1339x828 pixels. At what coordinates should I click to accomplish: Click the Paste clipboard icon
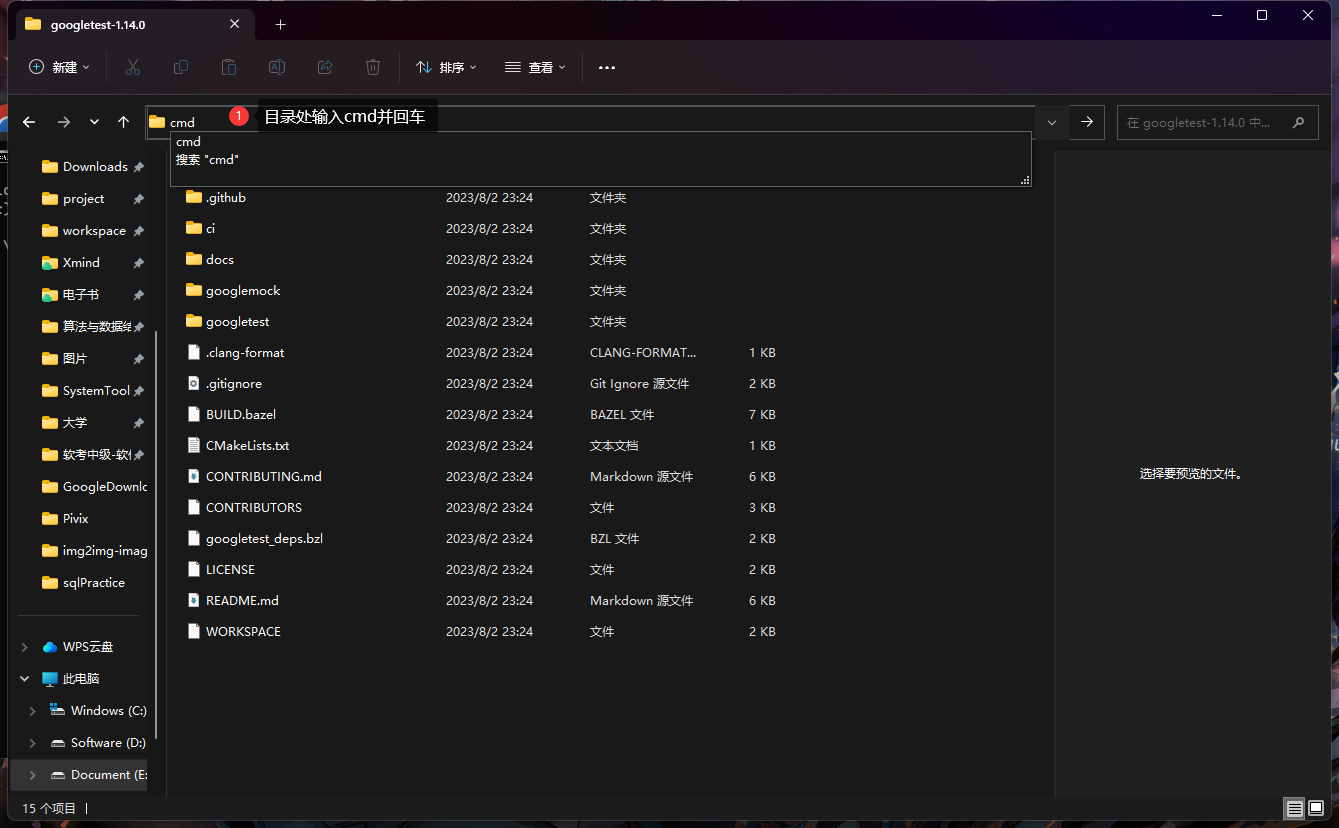coord(229,67)
